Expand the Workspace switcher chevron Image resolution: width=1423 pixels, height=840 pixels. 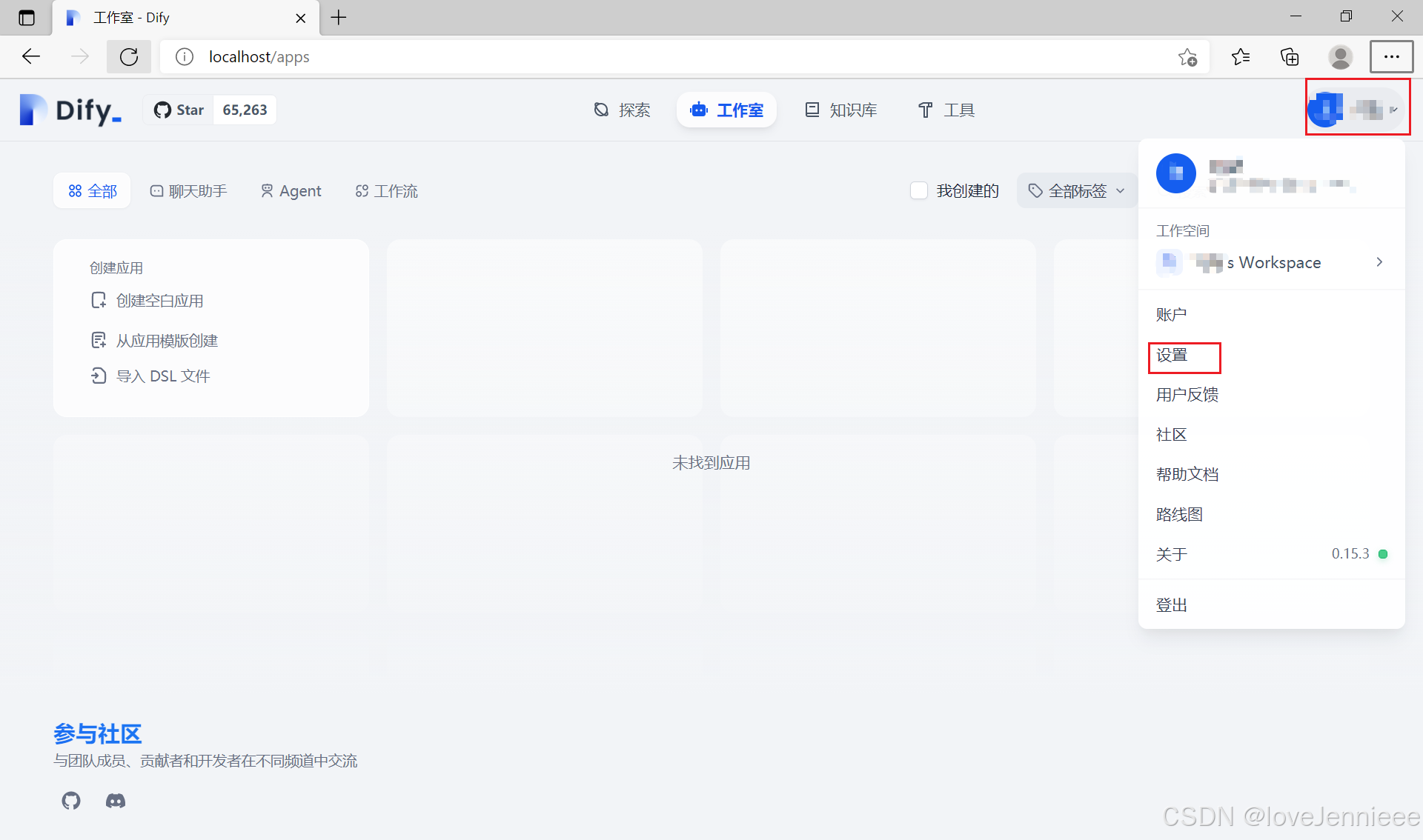(1379, 262)
